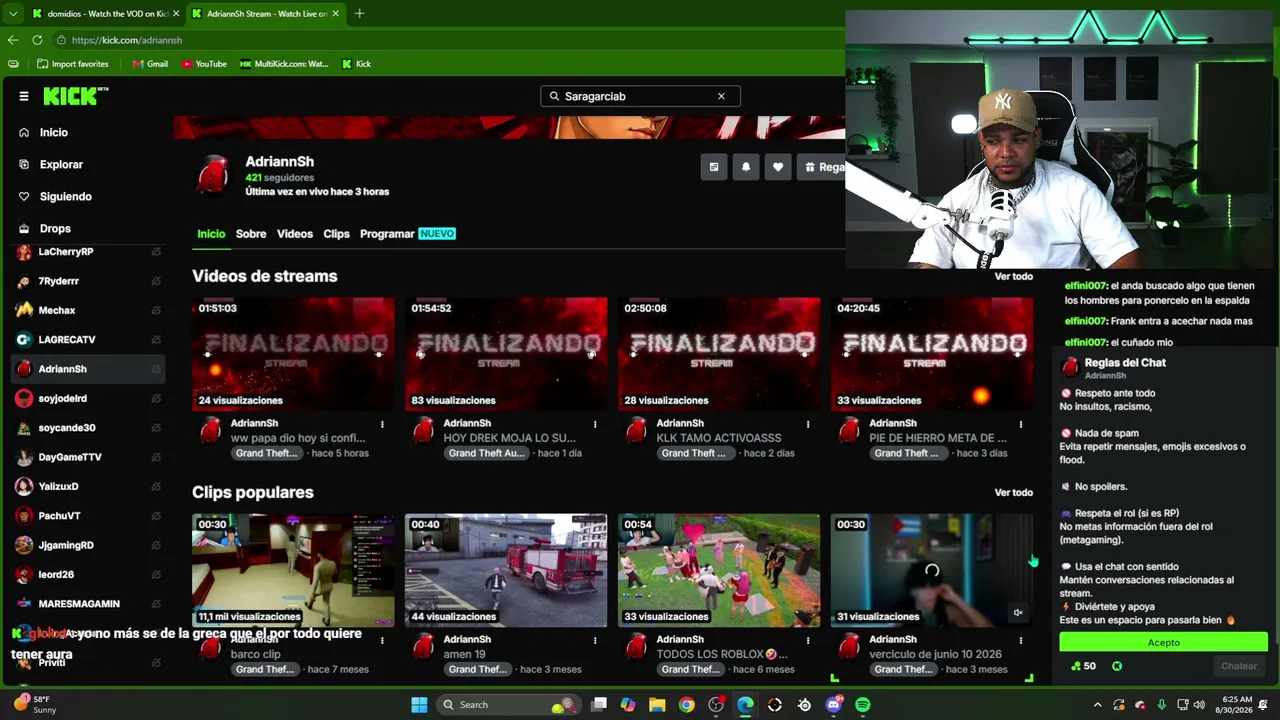Switch to the Clips tab
Viewport: 1280px width, 720px height.
[336, 234]
